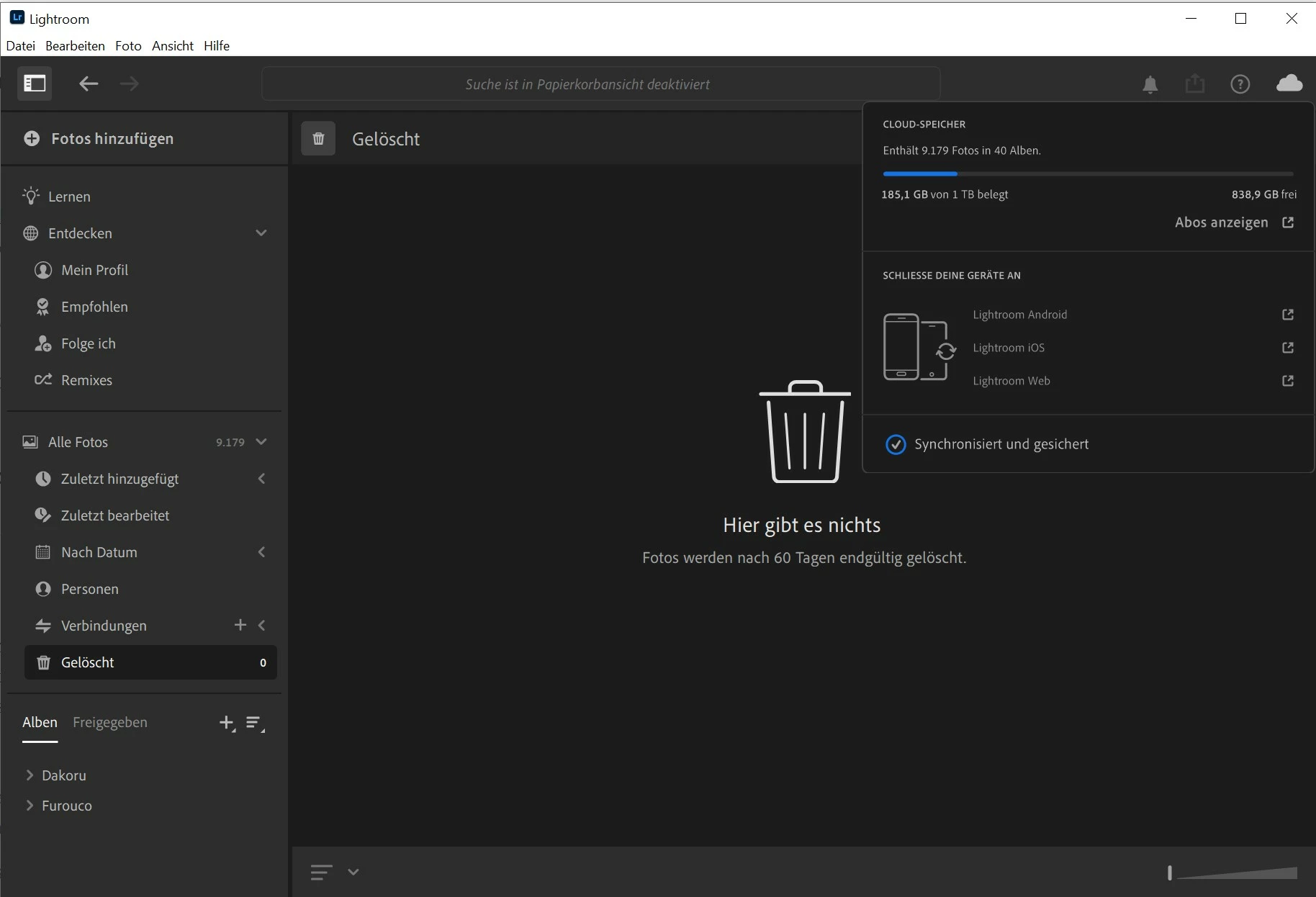
Task: Open the album sort options icon
Action: 255,723
